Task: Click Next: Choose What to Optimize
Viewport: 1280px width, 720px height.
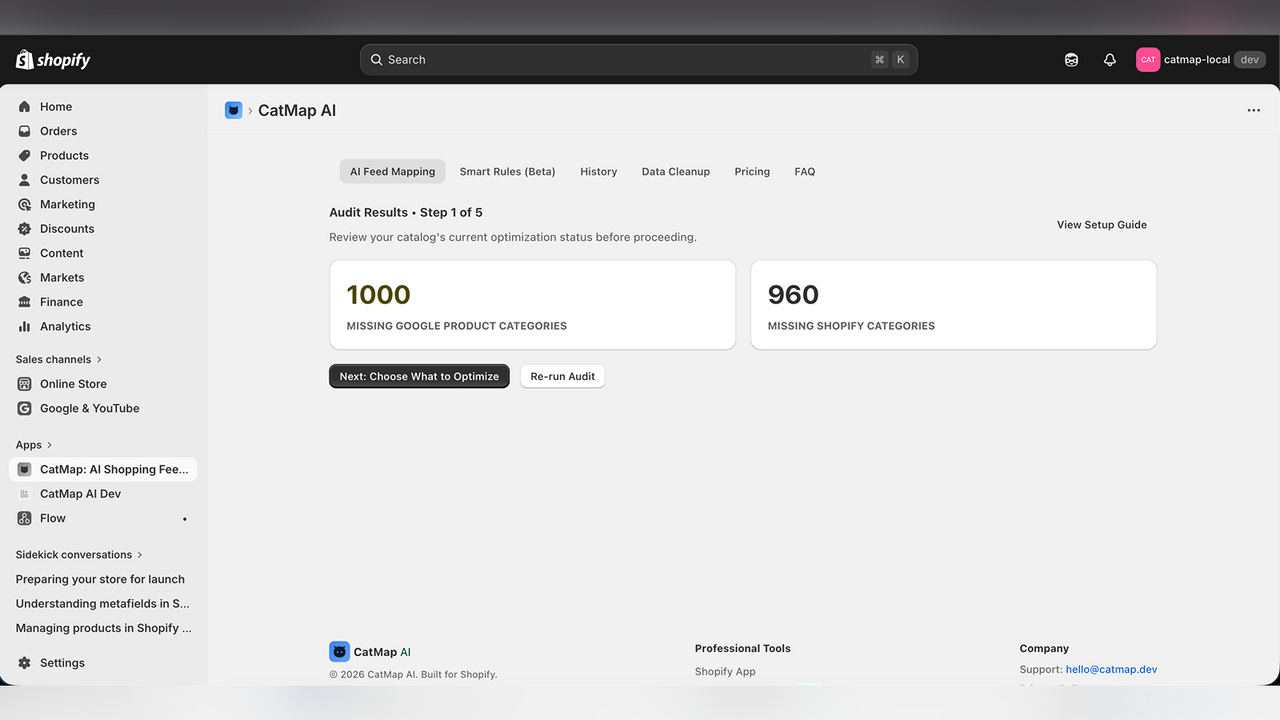Action: pos(419,376)
